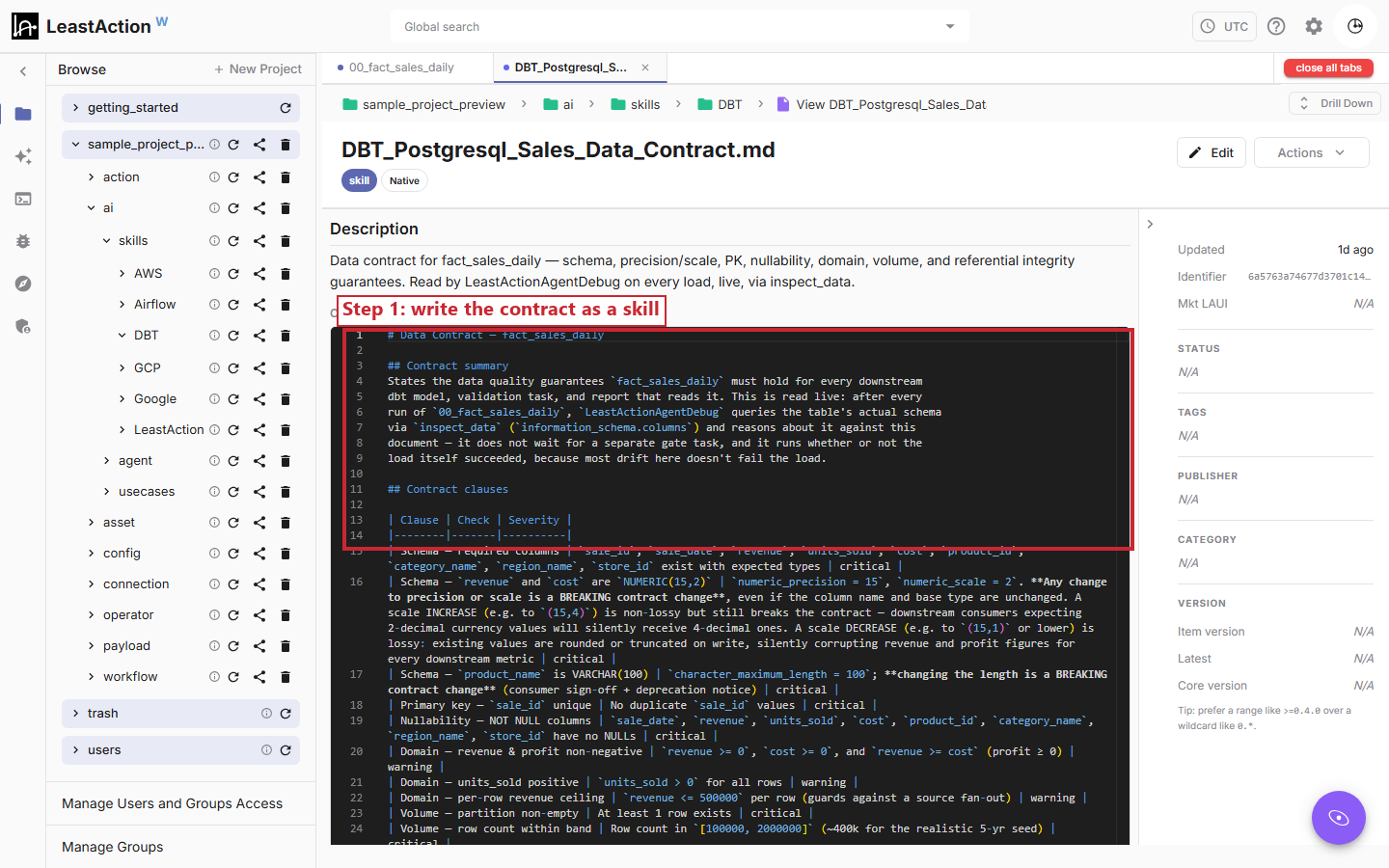
Task: Open the settings gear in the top bar
Action: click(1314, 26)
